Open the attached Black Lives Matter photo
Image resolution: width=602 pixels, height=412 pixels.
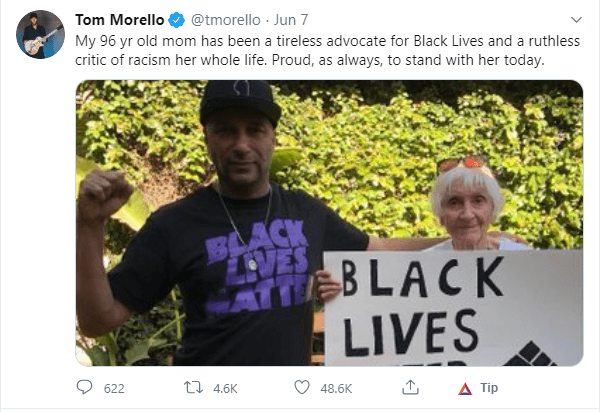(329, 223)
